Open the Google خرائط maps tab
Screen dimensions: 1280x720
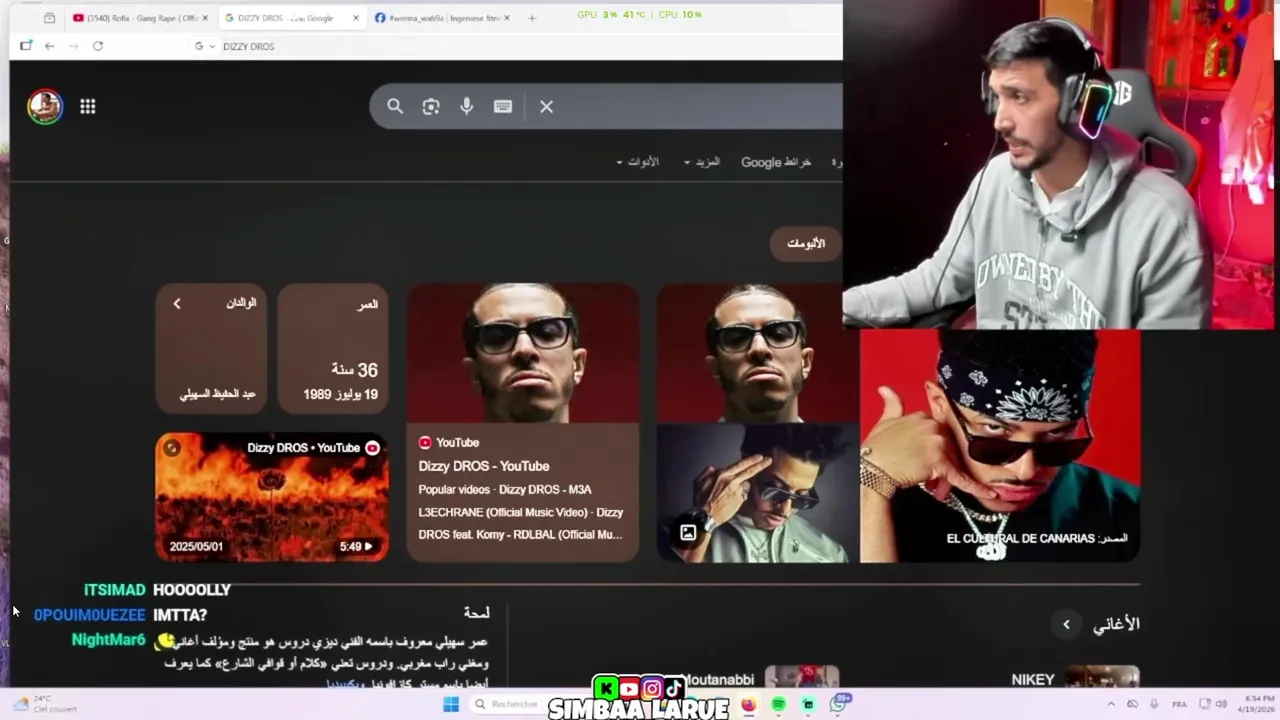pyautogui.click(x=776, y=162)
